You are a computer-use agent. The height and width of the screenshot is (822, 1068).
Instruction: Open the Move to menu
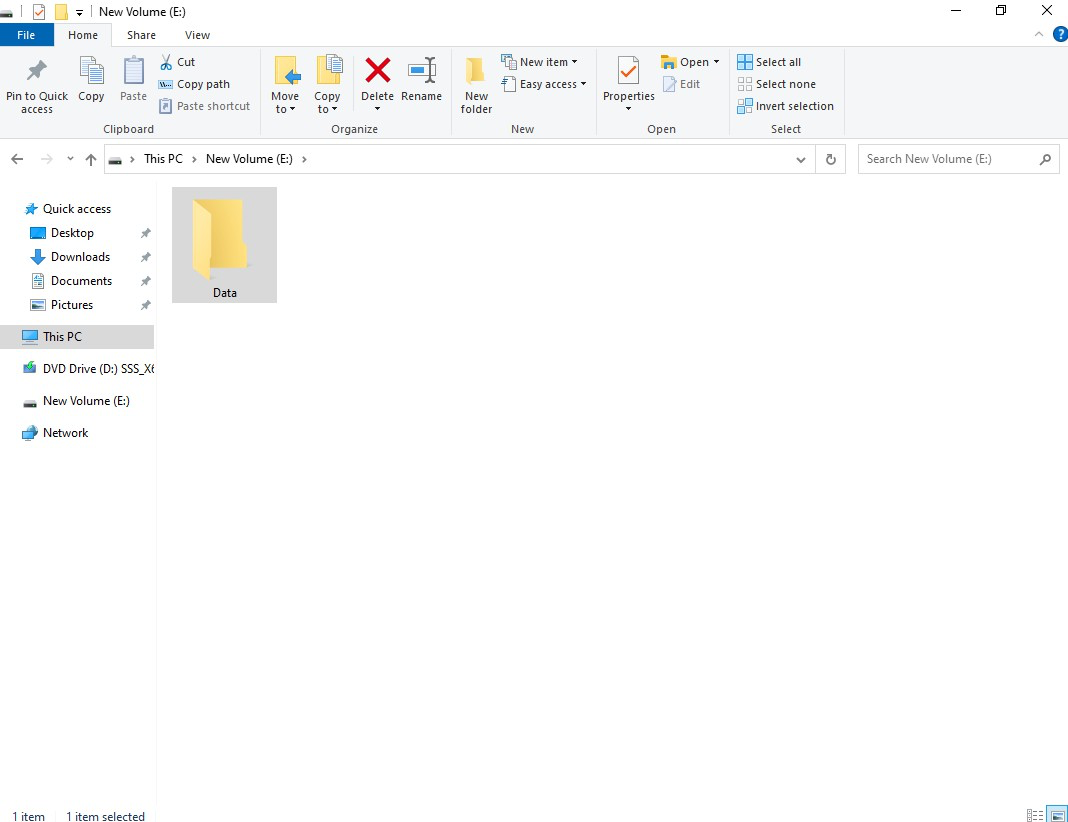coord(285,86)
